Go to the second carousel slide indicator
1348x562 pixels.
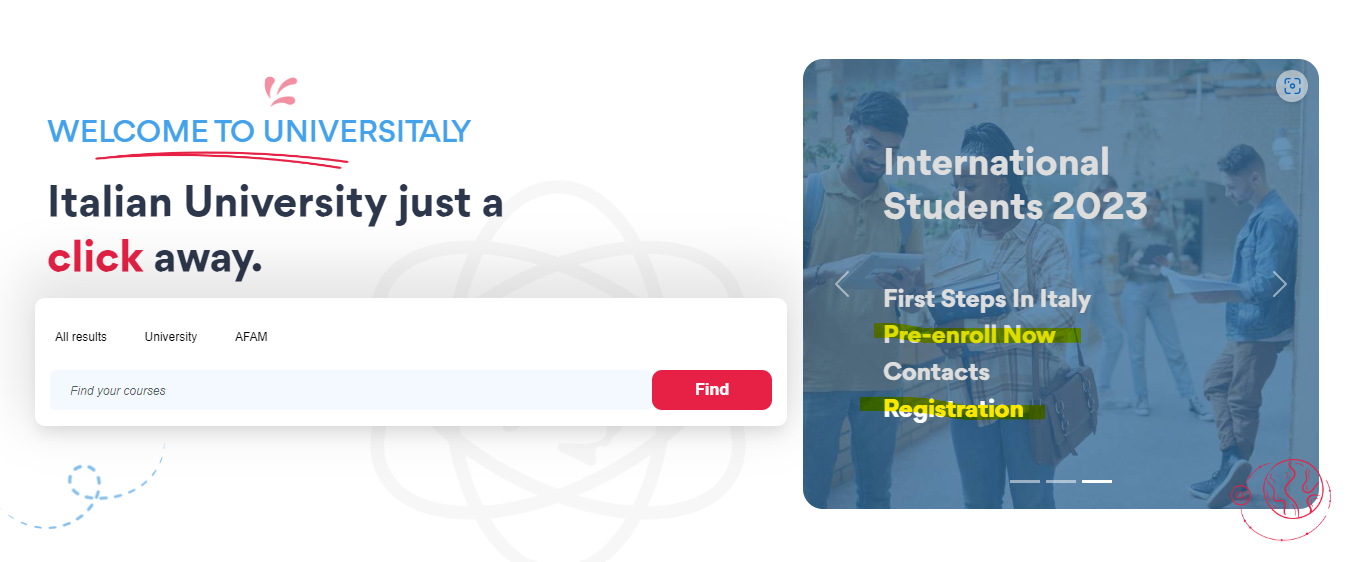click(1061, 481)
